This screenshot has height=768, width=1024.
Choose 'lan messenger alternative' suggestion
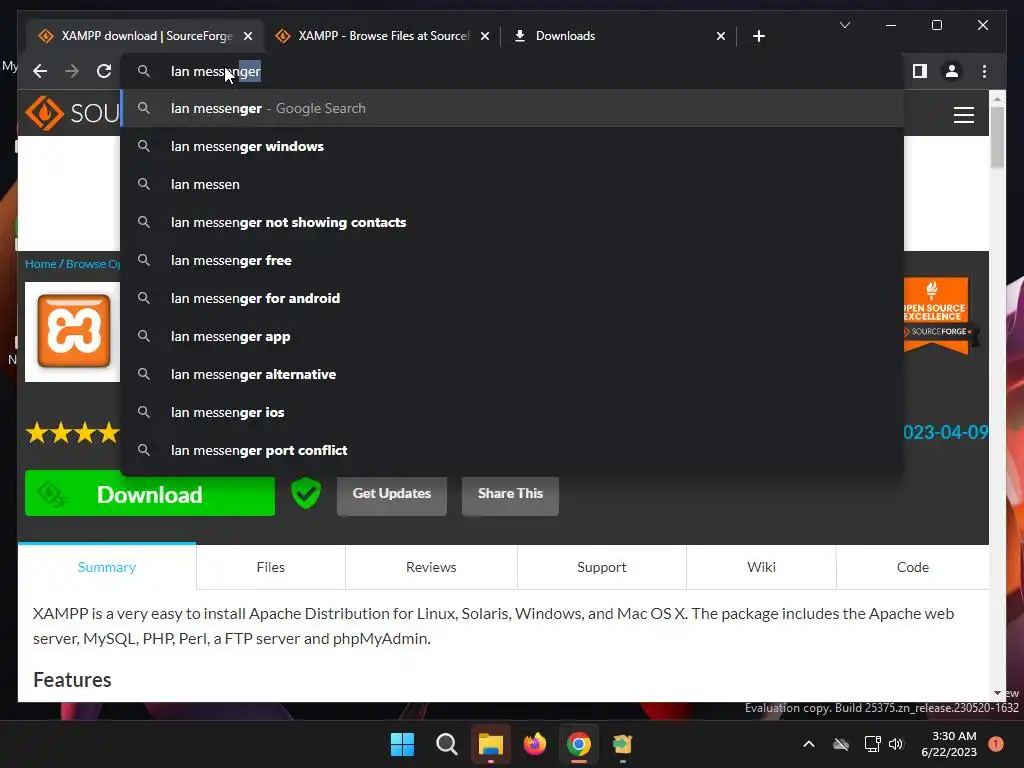512,374
